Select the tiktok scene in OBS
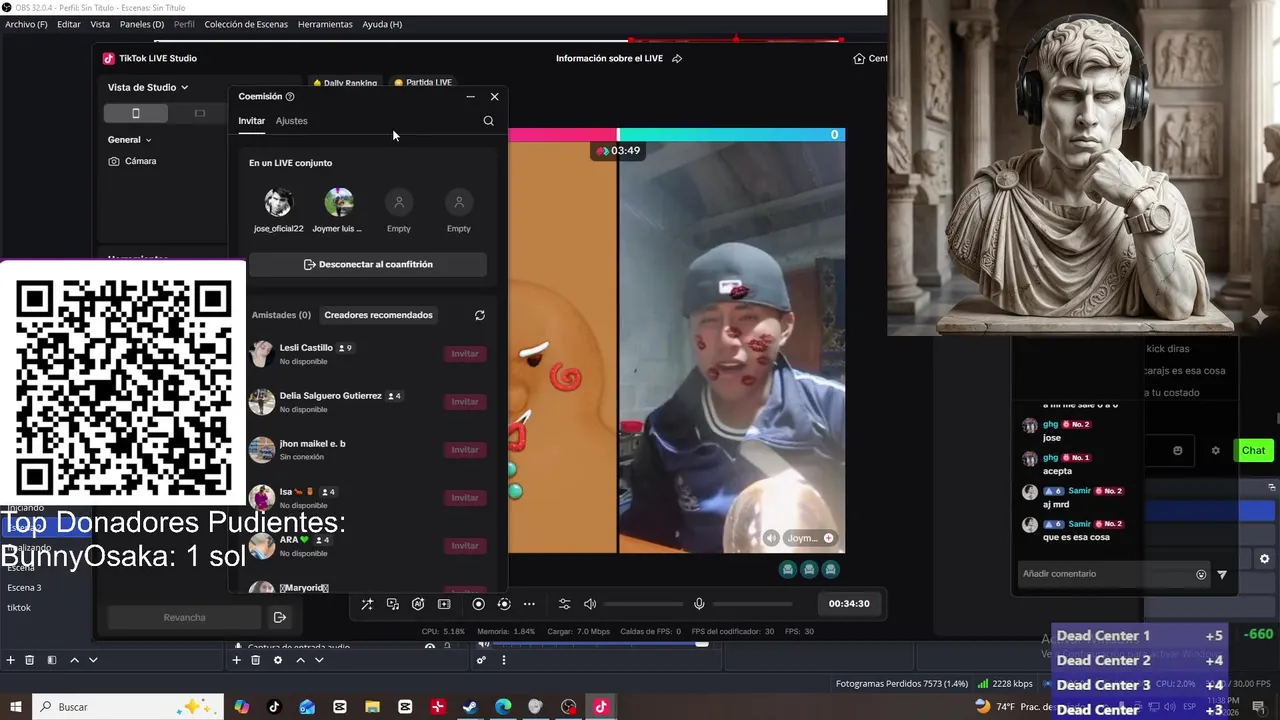 [x=19, y=608]
